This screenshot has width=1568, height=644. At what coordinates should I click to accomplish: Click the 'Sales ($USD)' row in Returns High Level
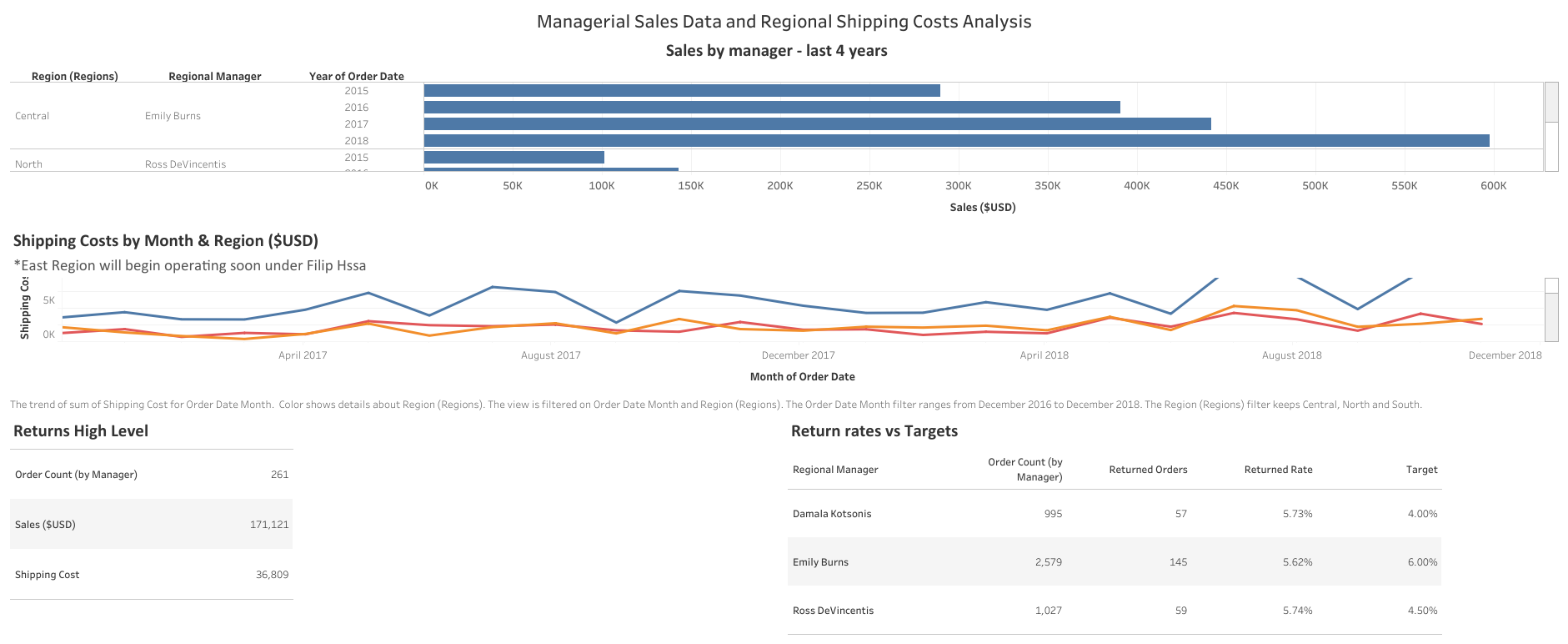pyautogui.click(x=151, y=524)
